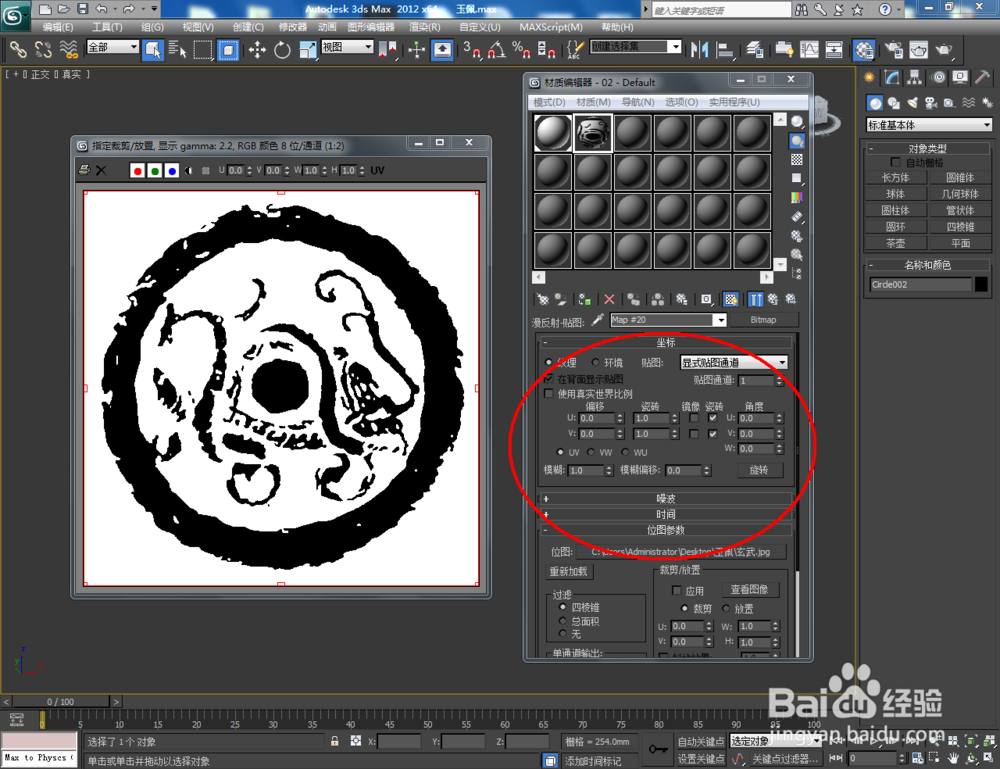Toggle the Angle Snap icon

tap(496, 49)
